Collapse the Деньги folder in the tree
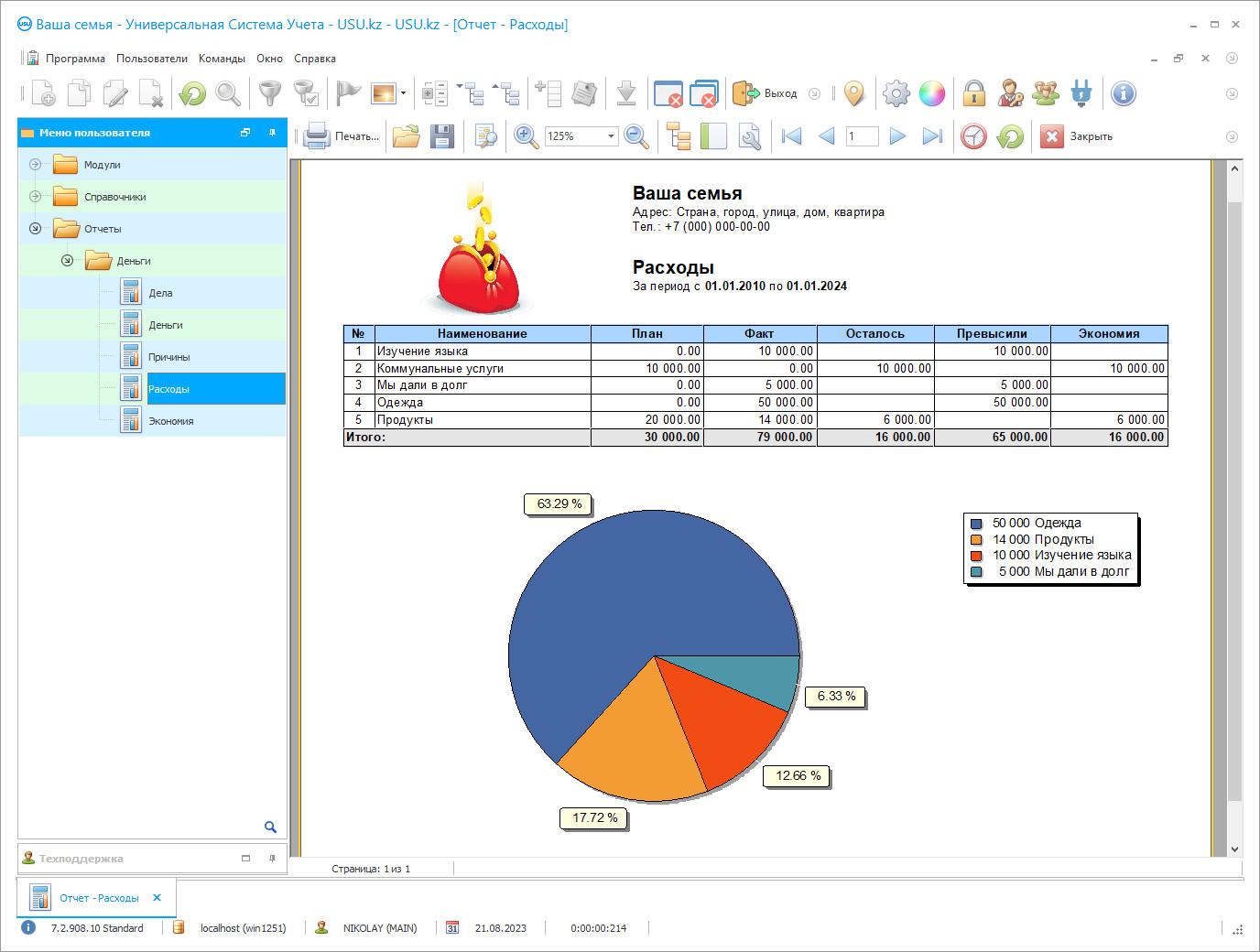 [x=67, y=261]
